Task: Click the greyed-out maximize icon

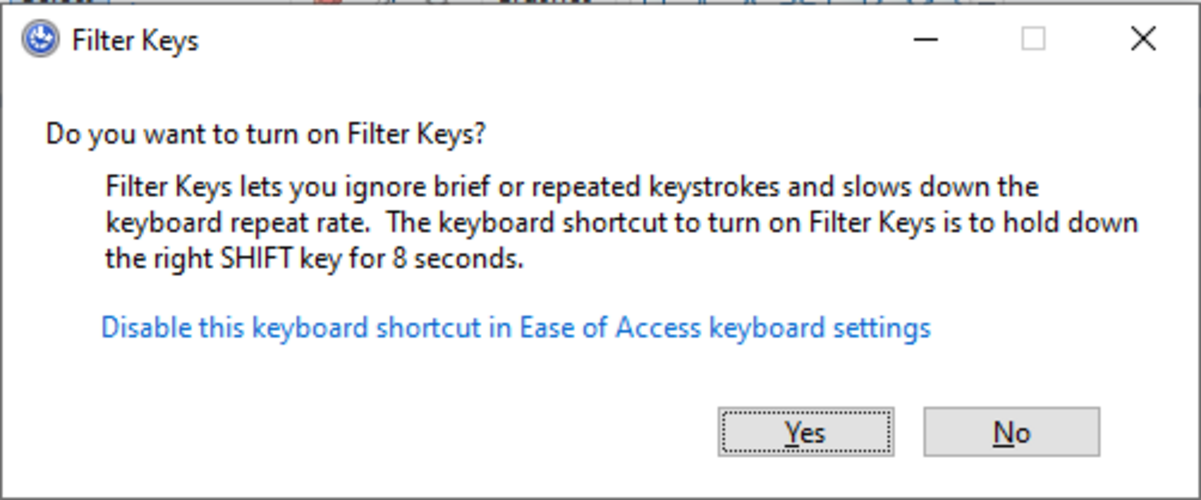Action: coord(1033,40)
